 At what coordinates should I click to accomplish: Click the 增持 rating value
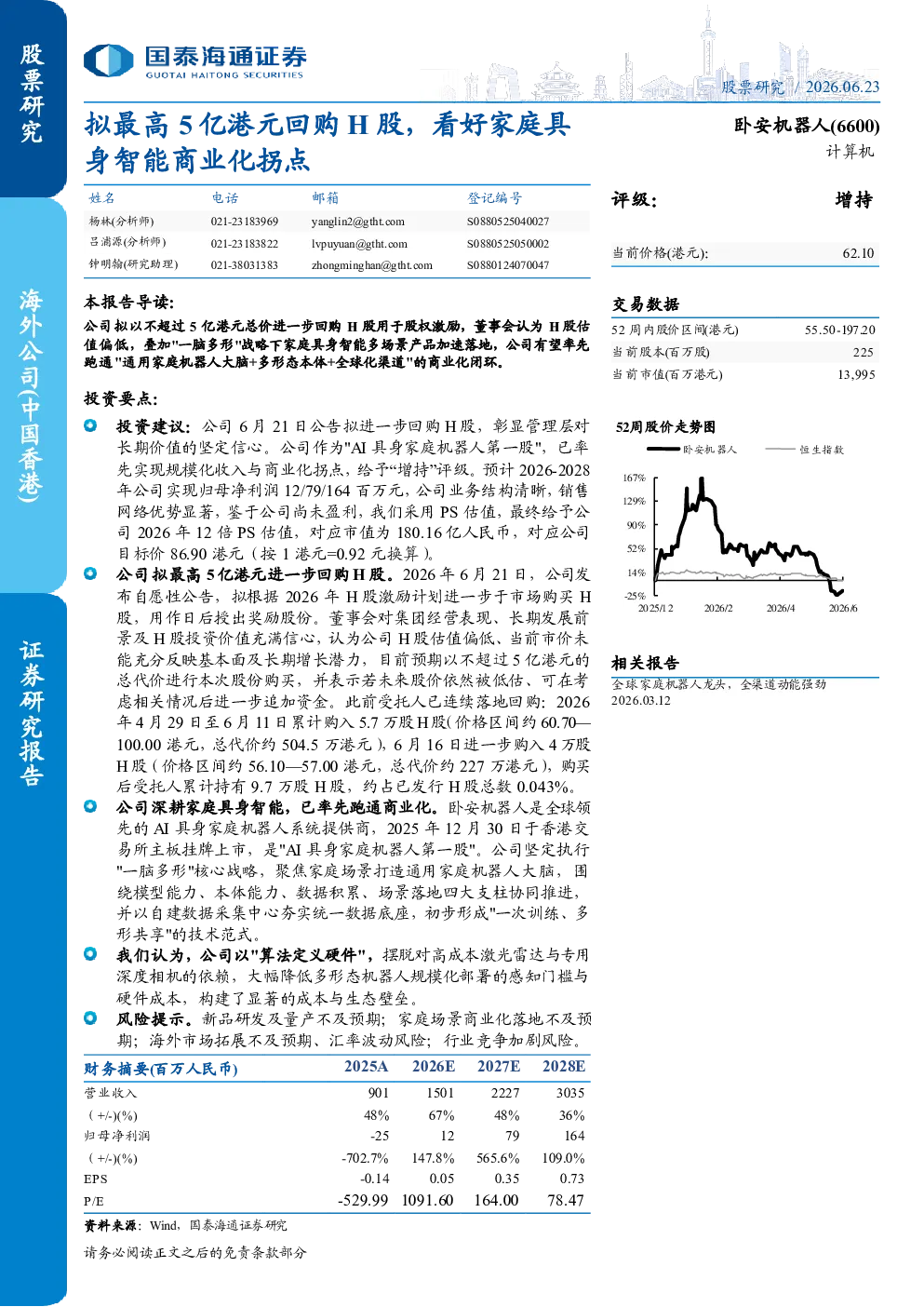point(853,200)
